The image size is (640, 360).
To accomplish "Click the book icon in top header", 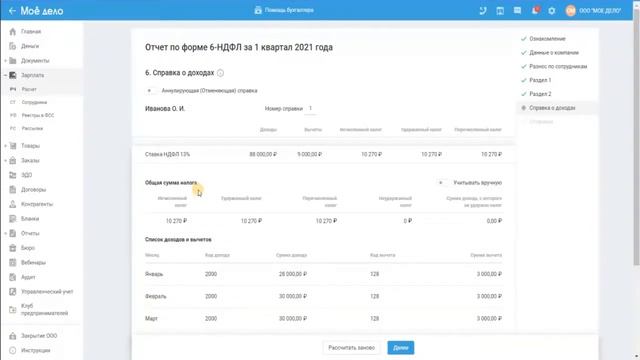I will (x=500, y=11).
